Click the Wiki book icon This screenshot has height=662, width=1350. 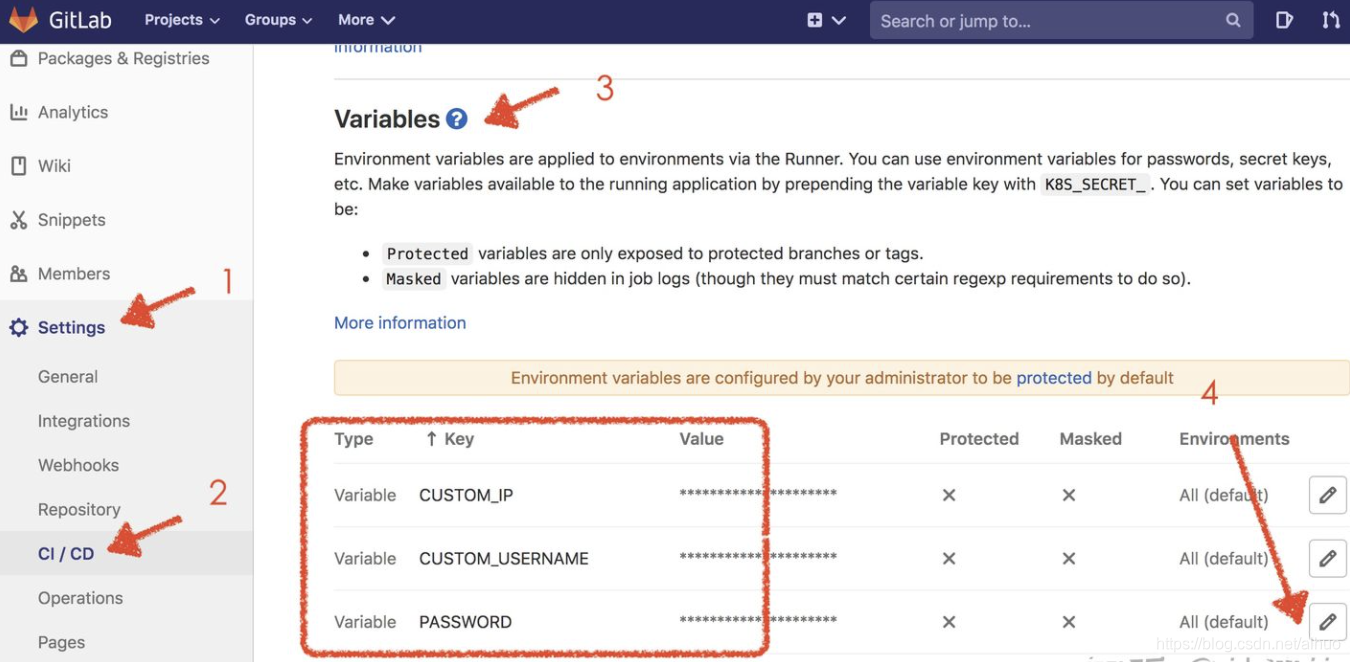(18, 166)
